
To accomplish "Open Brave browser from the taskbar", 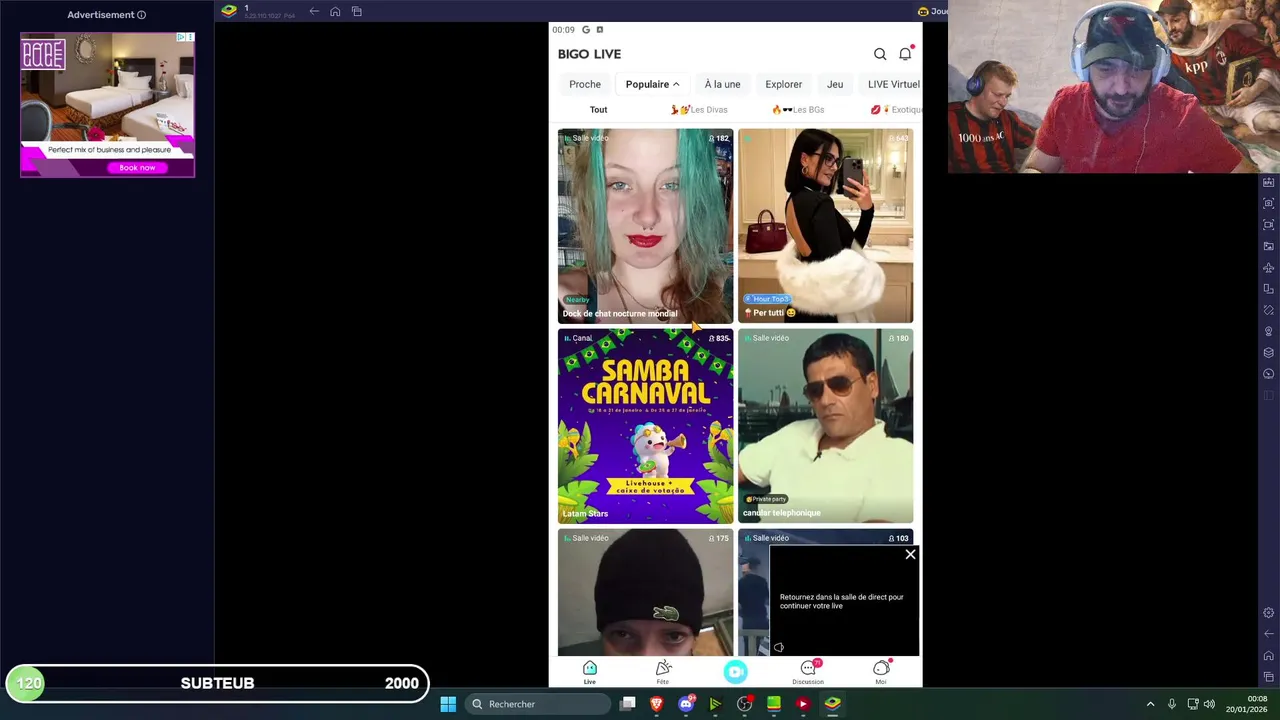I will point(657,704).
